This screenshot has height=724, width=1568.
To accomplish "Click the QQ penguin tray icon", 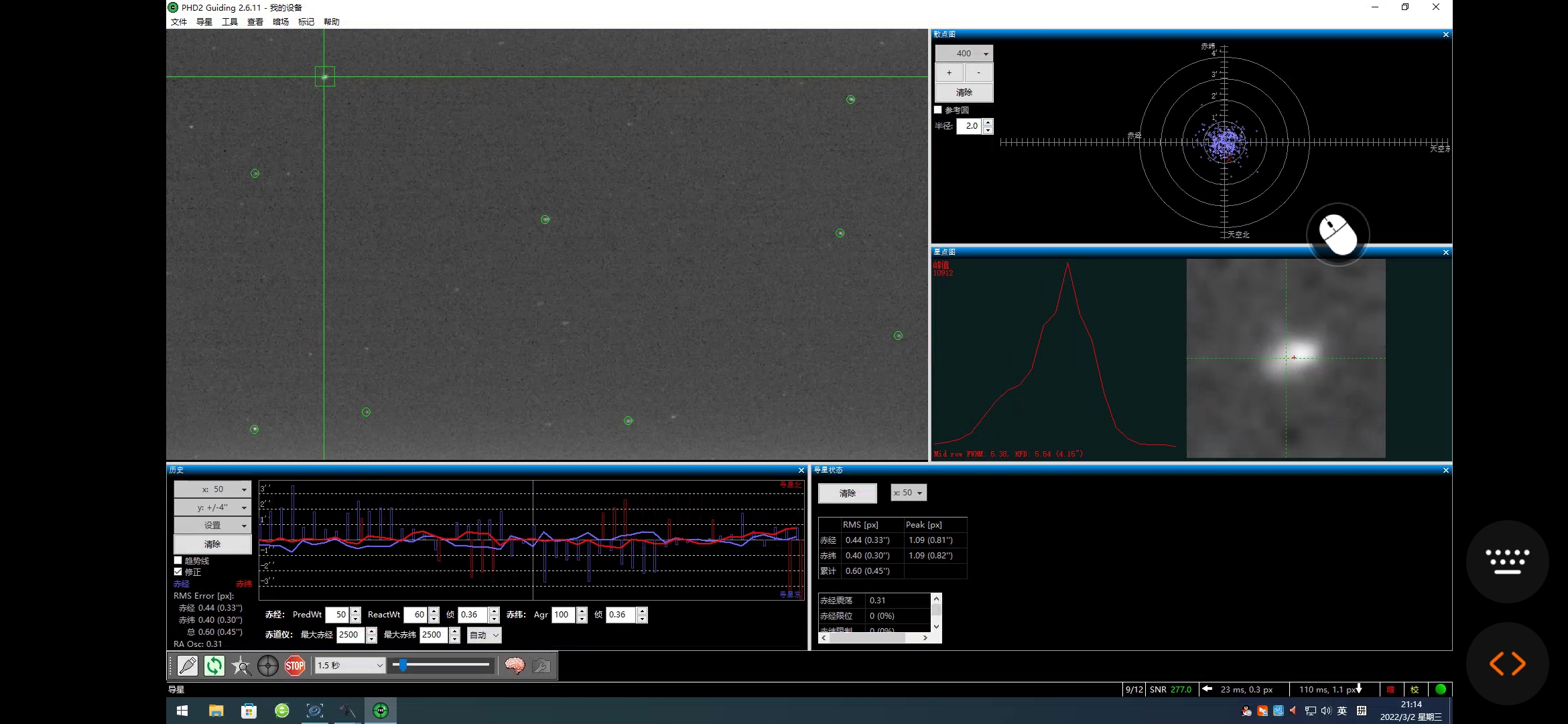I will [x=1246, y=711].
